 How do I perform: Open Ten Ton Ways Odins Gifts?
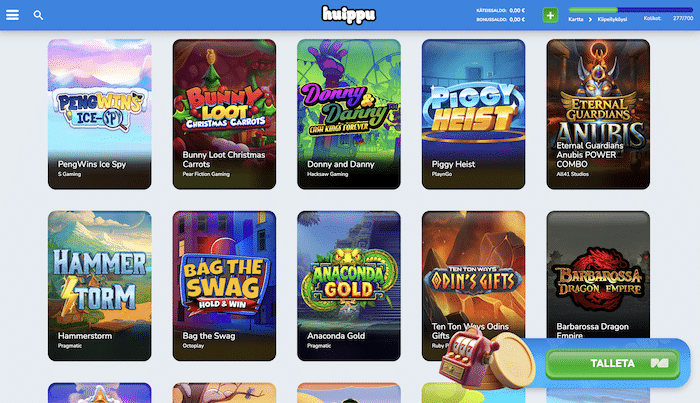click(473, 277)
